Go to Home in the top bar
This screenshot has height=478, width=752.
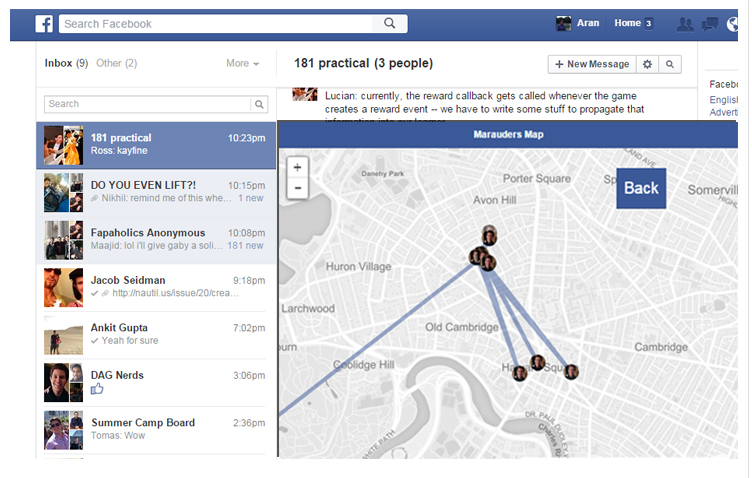(627, 23)
